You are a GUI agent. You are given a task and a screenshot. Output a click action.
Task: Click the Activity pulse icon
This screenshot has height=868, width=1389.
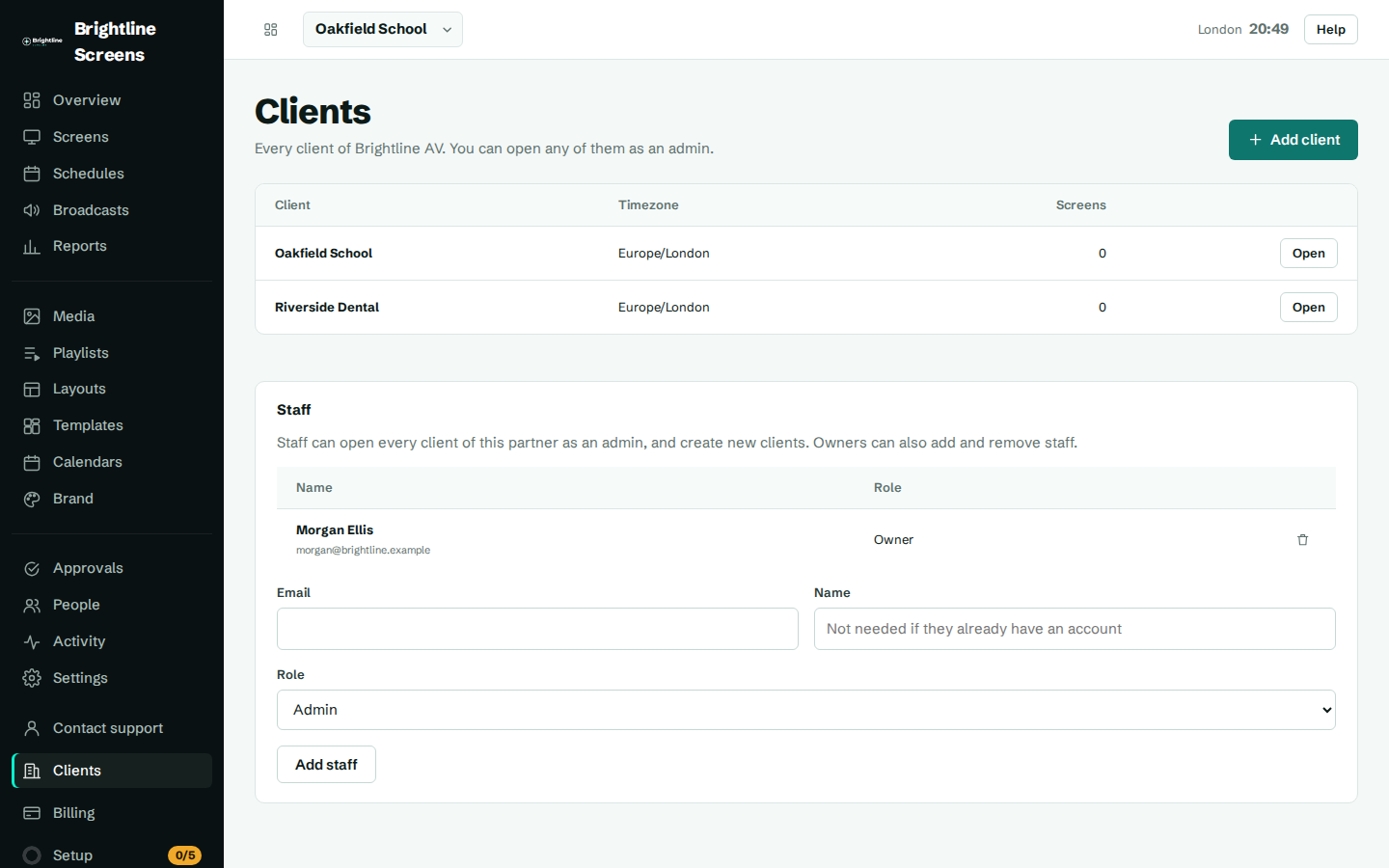pyautogui.click(x=32, y=641)
